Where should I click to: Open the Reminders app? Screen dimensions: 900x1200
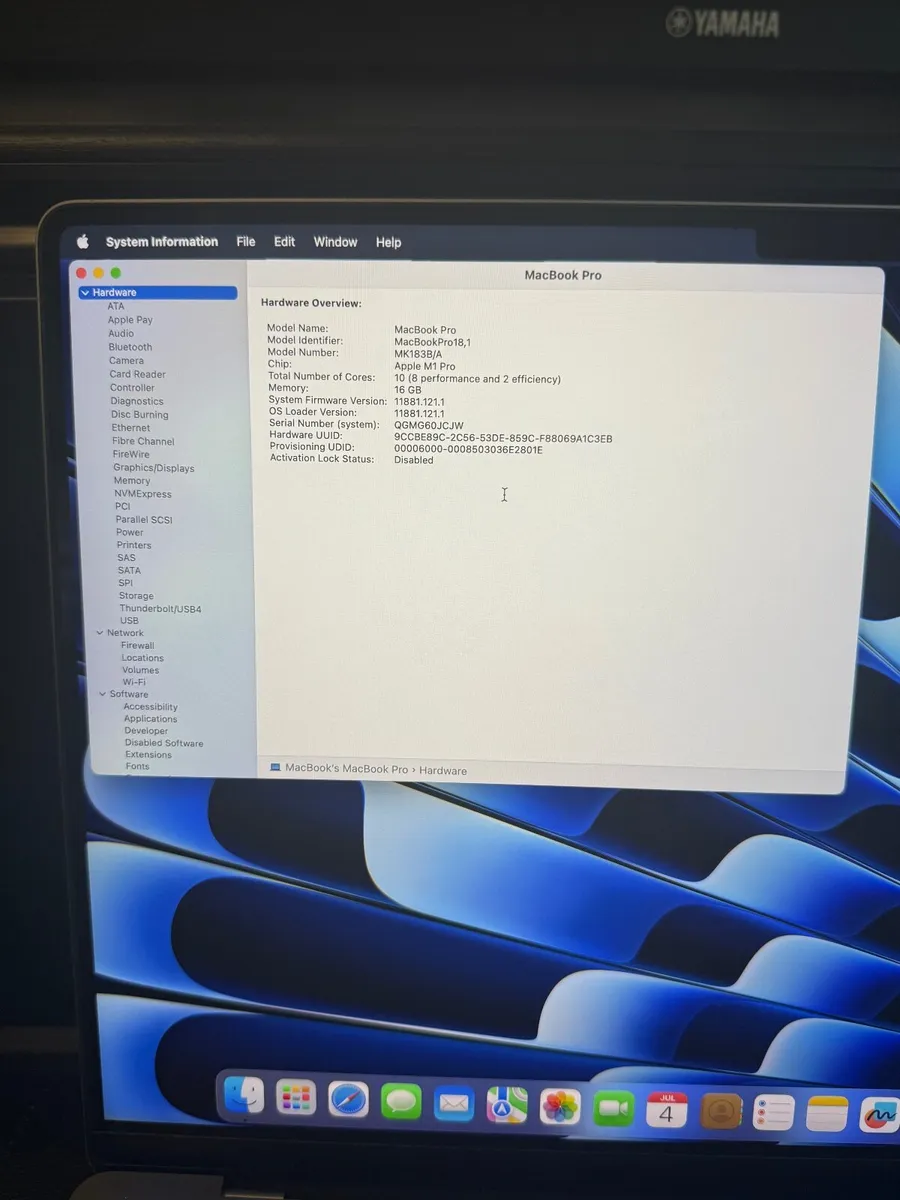[774, 1110]
